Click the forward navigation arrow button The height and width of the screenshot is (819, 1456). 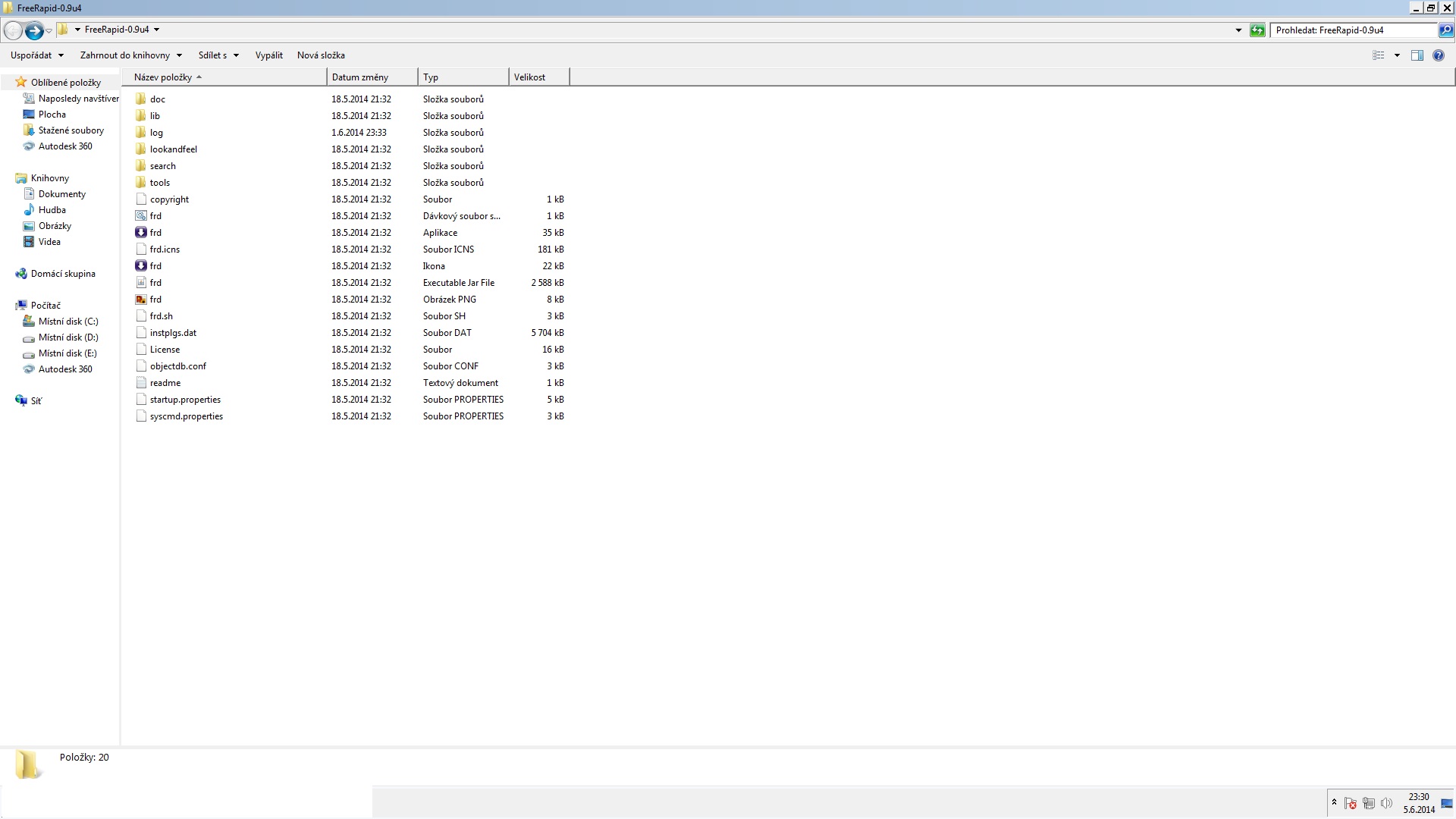(33, 30)
